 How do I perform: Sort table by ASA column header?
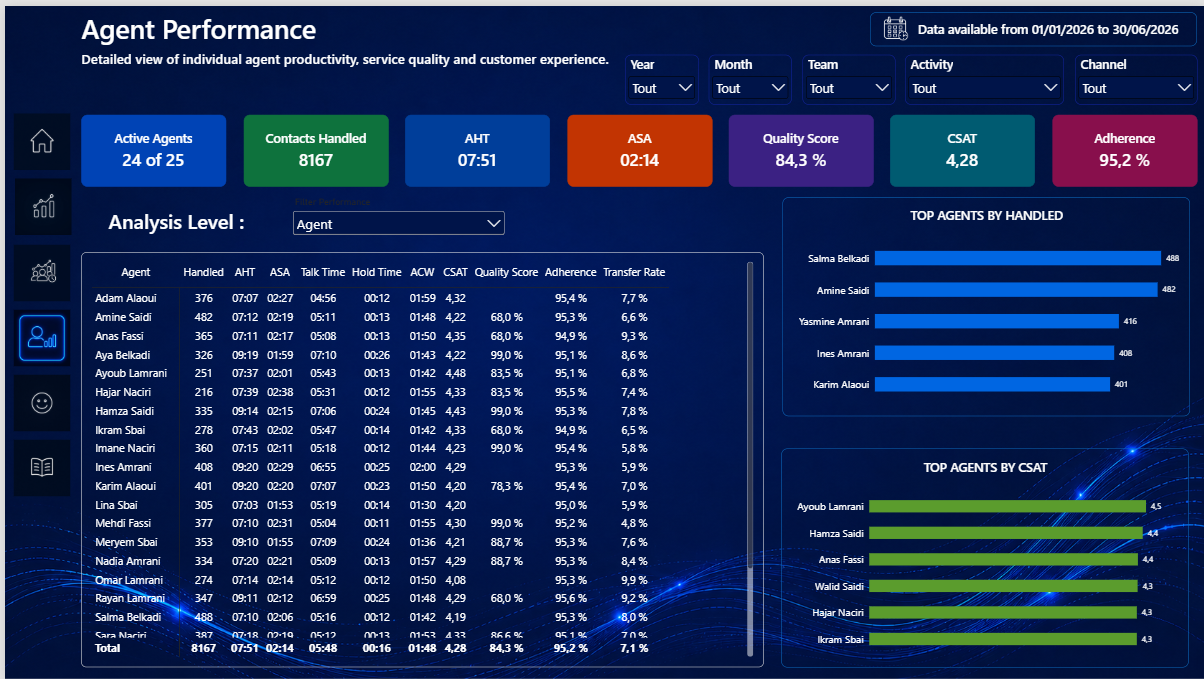tap(280, 272)
